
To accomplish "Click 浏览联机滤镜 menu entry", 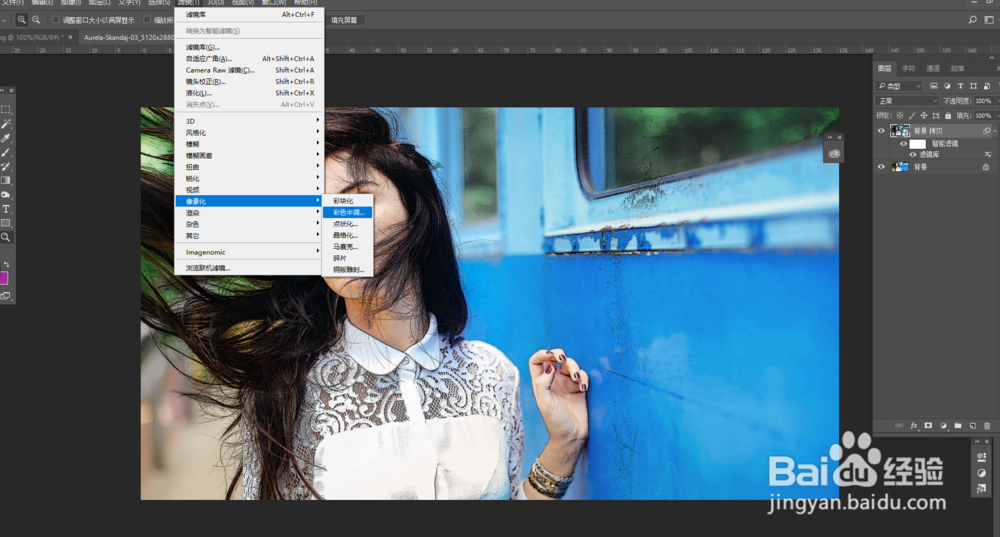I will (249, 268).
